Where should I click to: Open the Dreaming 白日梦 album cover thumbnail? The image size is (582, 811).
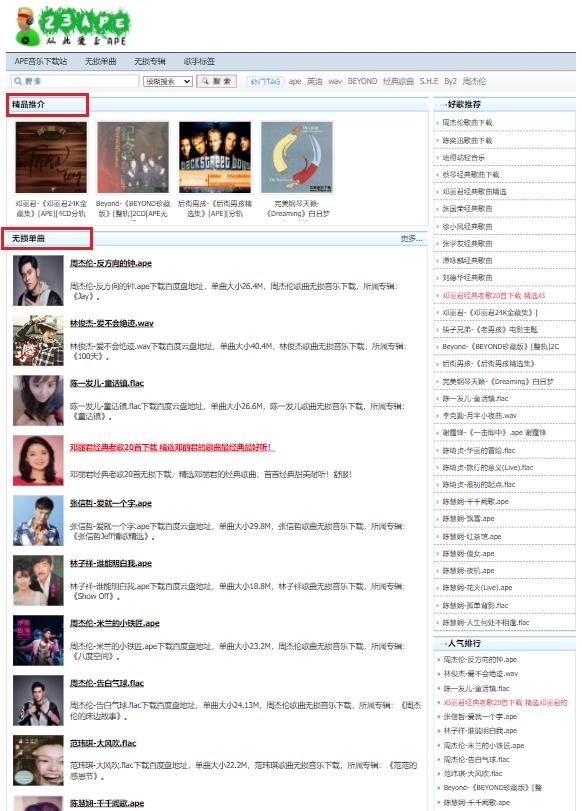click(297, 157)
